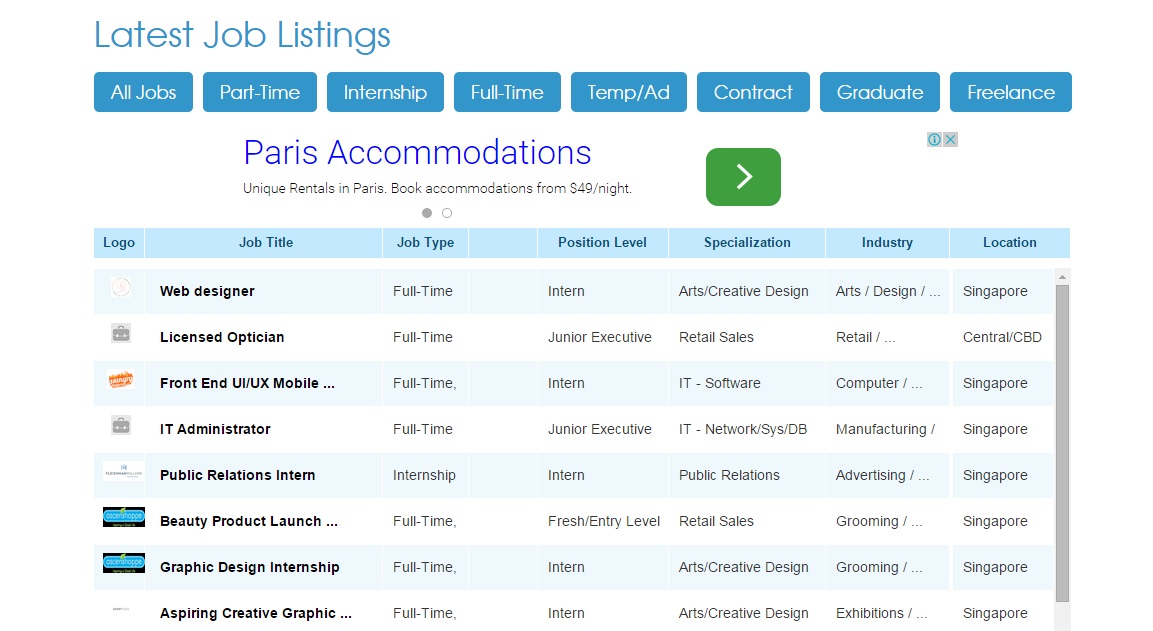The image size is (1153, 631).
Task: Filter listings by Internship
Action: [x=385, y=92]
